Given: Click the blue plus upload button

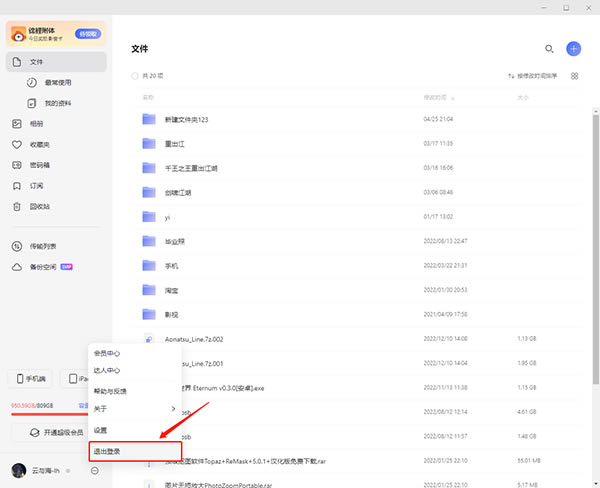Looking at the screenshot, I should [573, 48].
